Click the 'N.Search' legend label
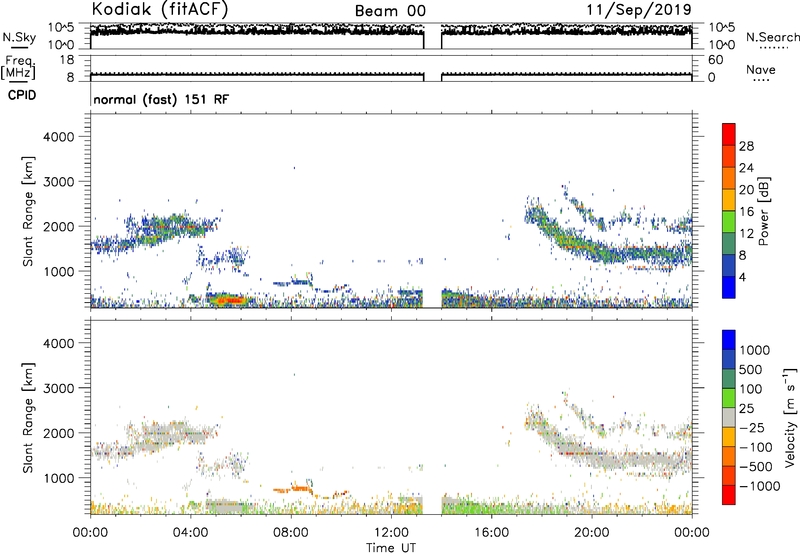This screenshot has height=554, width=800. [772, 37]
